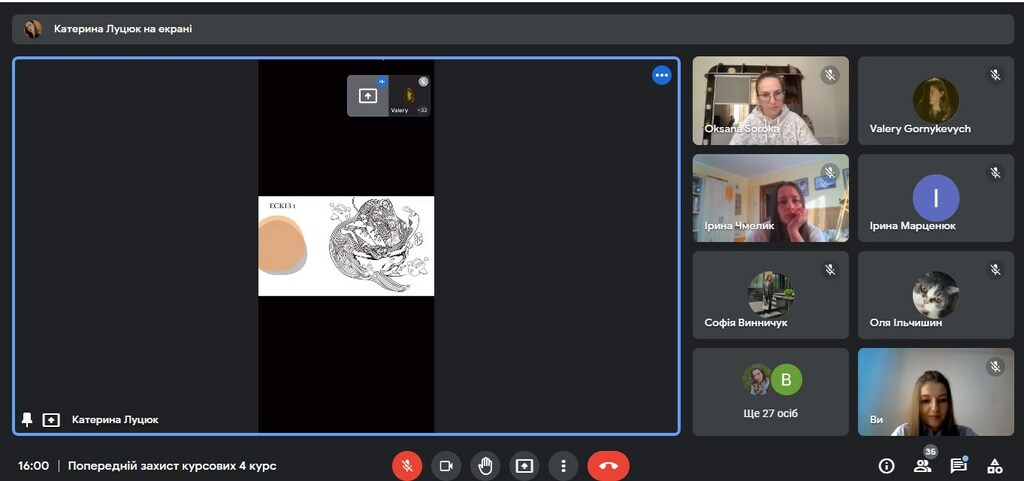This screenshot has height=481, width=1024.
Task: Click Valery Gornykevych round avatar
Action: click(936, 100)
